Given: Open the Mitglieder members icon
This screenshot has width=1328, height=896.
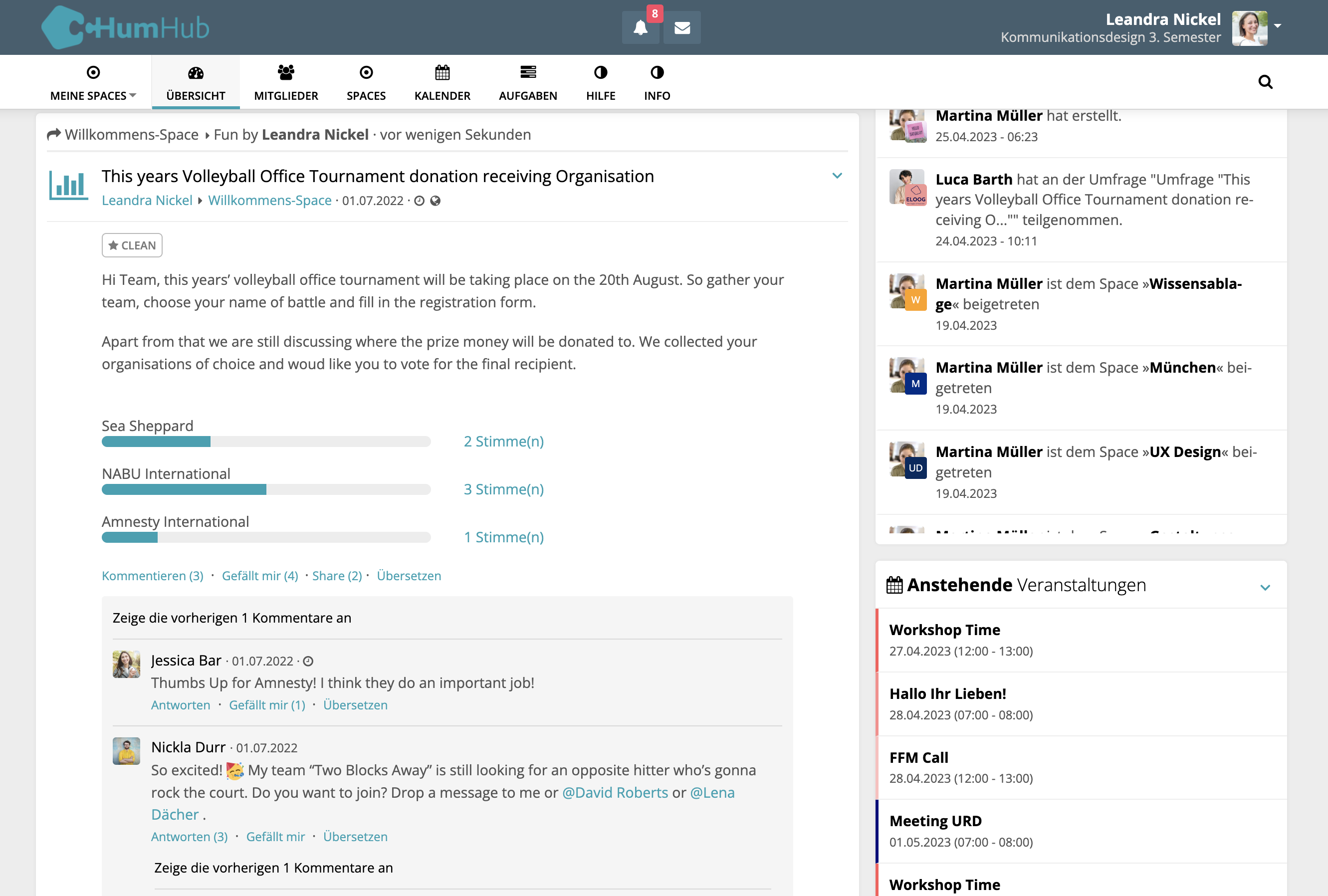Looking at the screenshot, I should point(286,72).
